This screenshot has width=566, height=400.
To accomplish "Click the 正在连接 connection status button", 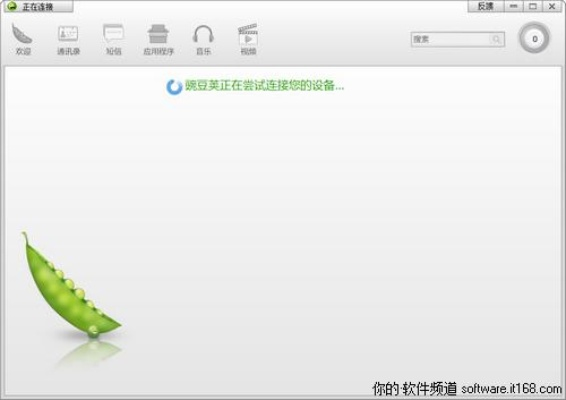I will coord(39,6).
